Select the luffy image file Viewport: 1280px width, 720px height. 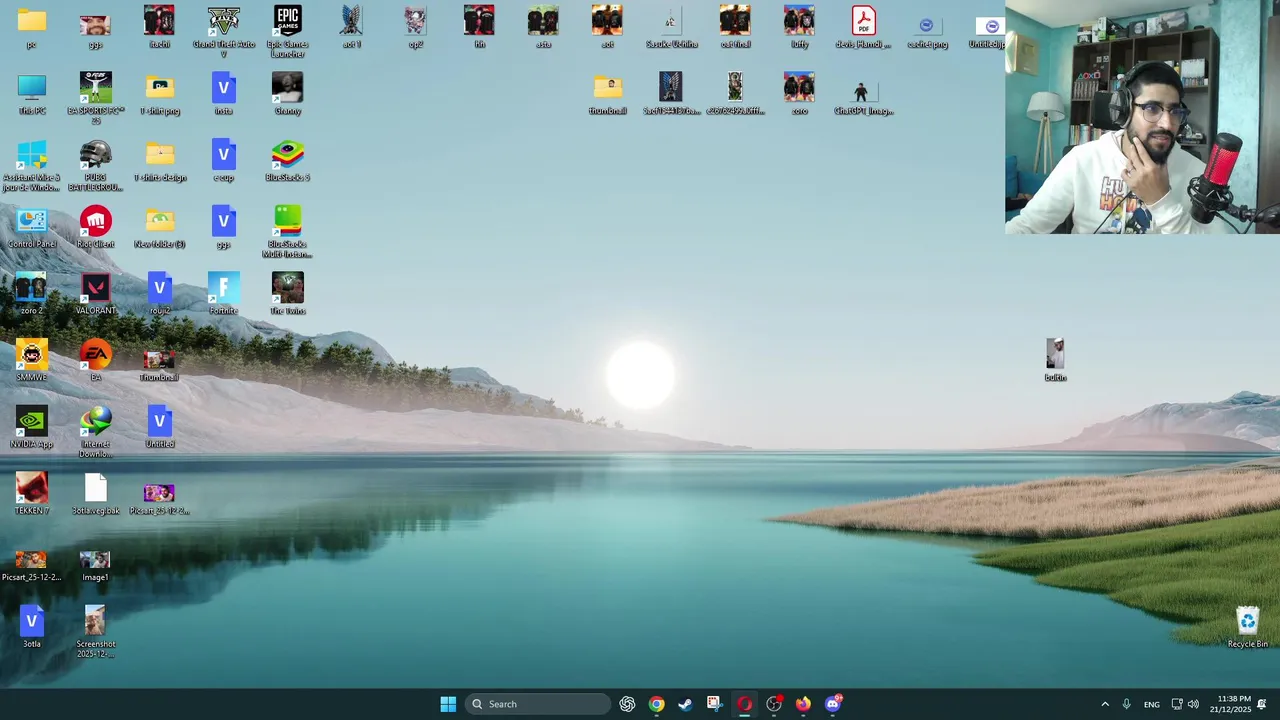pos(799,27)
